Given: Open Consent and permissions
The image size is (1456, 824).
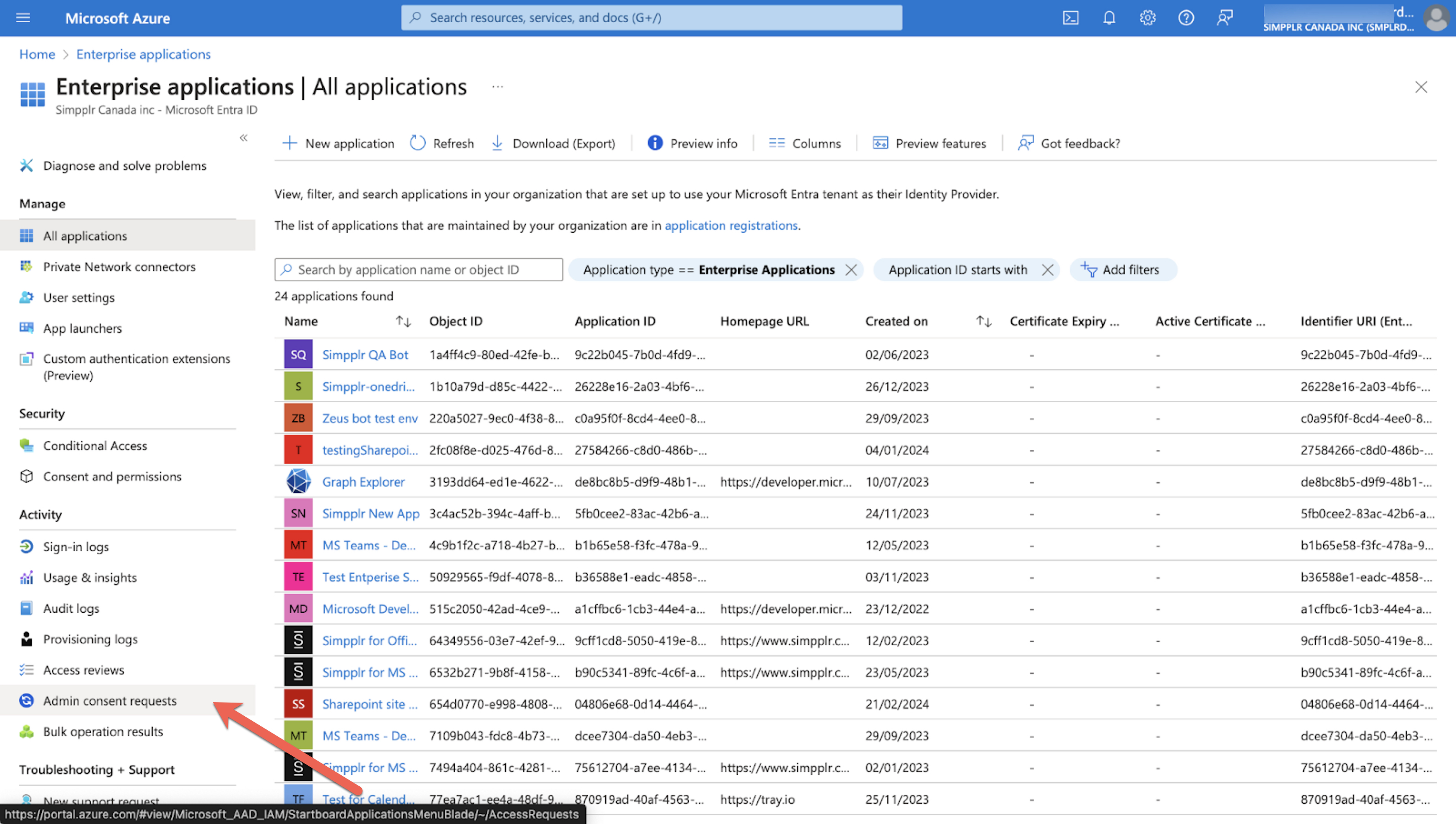Looking at the screenshot, I should 112,476.
